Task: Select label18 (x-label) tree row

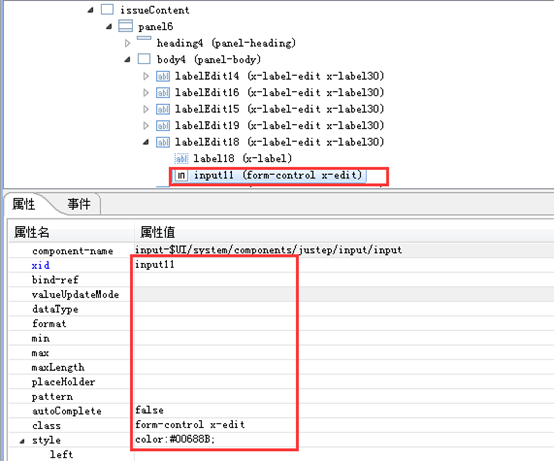Action: [x=242, y=159]
